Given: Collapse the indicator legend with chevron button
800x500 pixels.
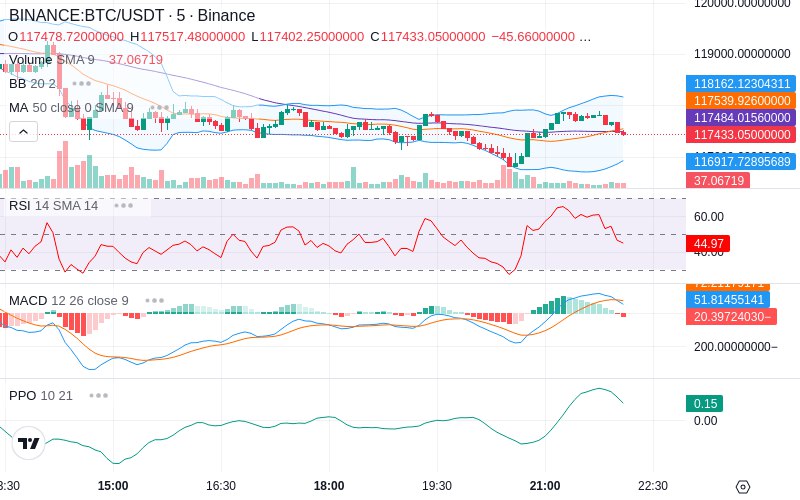Looking at the screenshot, I should tap(23, 132).
